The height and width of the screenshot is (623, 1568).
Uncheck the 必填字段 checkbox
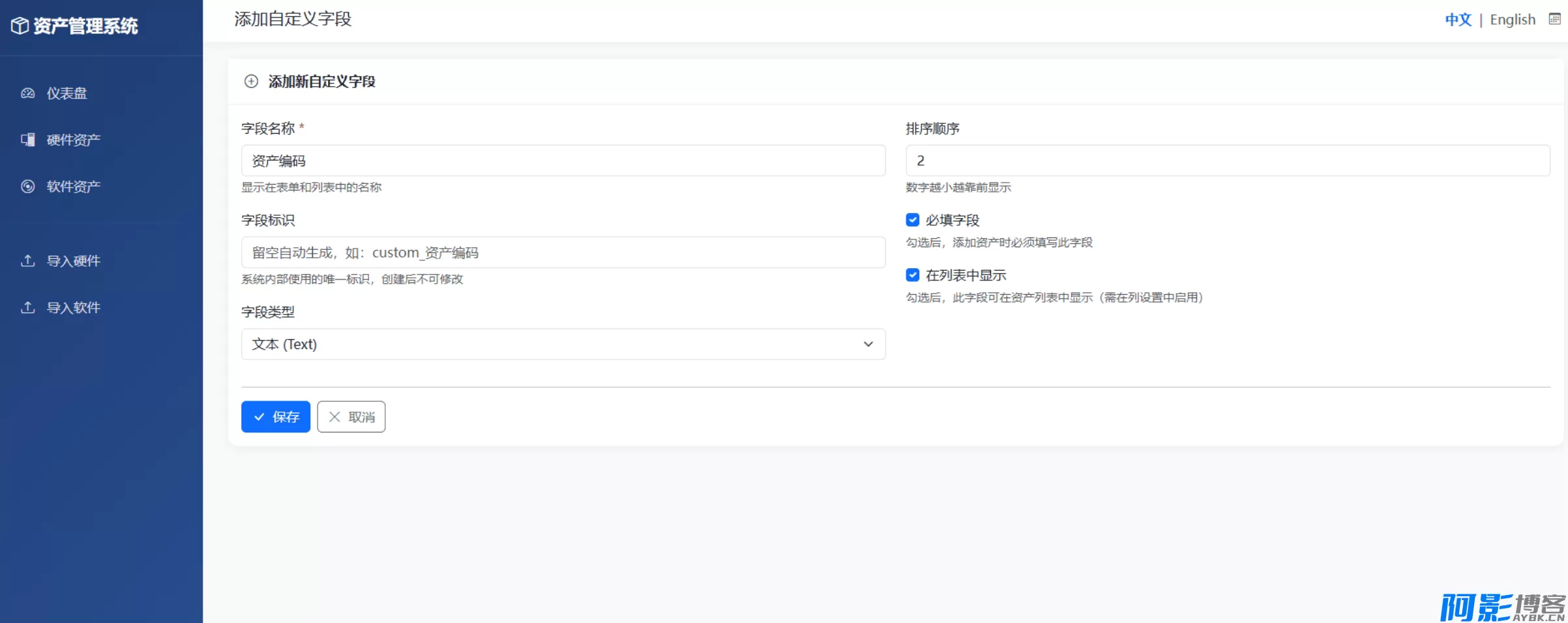coord(912,220)
